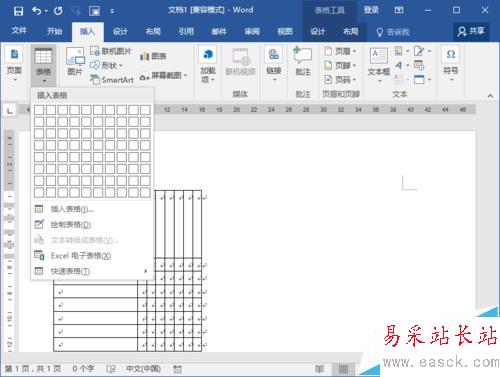The height and width of the screenshot is (377, 500).
Task: Open Table Tools 布局 Layout tab
Action: 351,32
